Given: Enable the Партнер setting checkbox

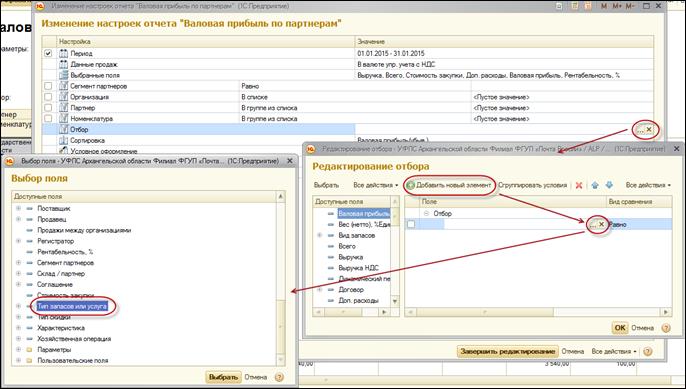Looking at the screenshot, I should (48, 108).
